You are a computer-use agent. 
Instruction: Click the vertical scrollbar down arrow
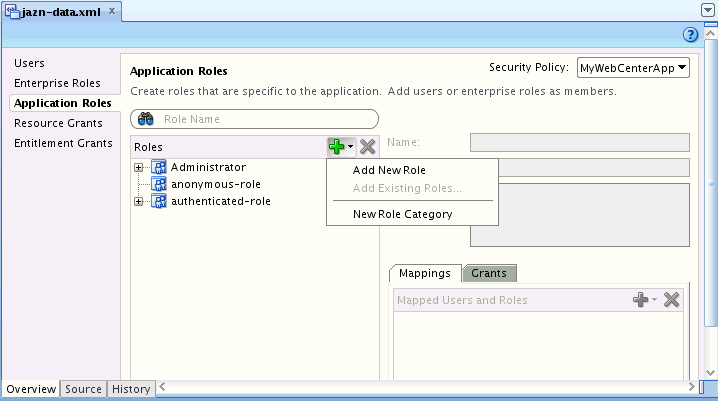pos(710,373)
